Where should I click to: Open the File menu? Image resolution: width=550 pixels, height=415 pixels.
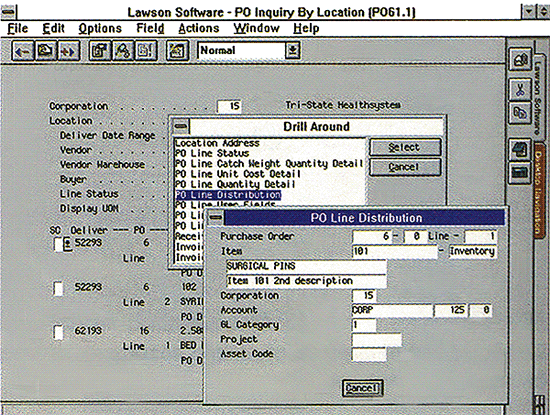18,28
